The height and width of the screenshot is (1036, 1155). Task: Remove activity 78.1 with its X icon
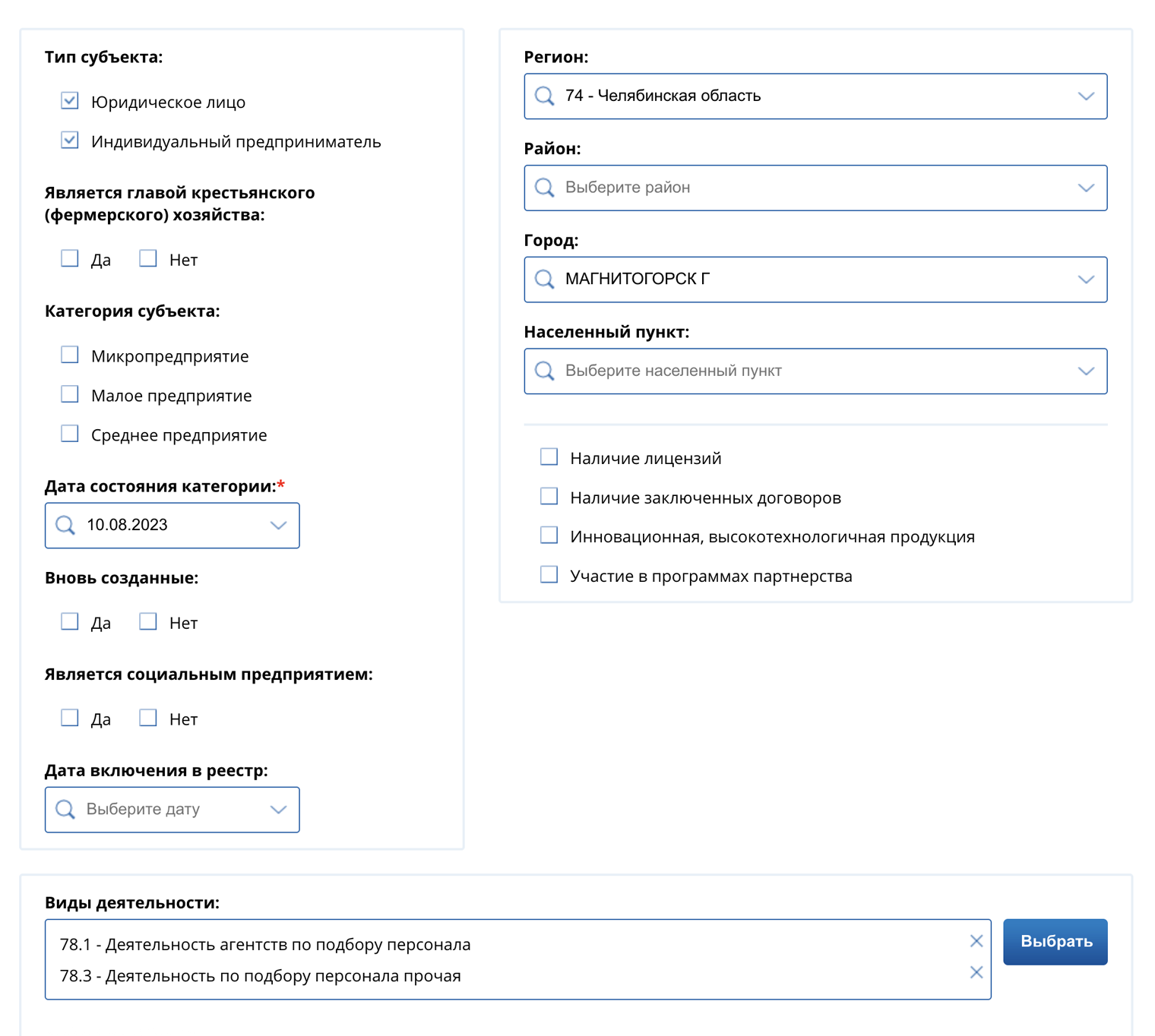point(976,941)
